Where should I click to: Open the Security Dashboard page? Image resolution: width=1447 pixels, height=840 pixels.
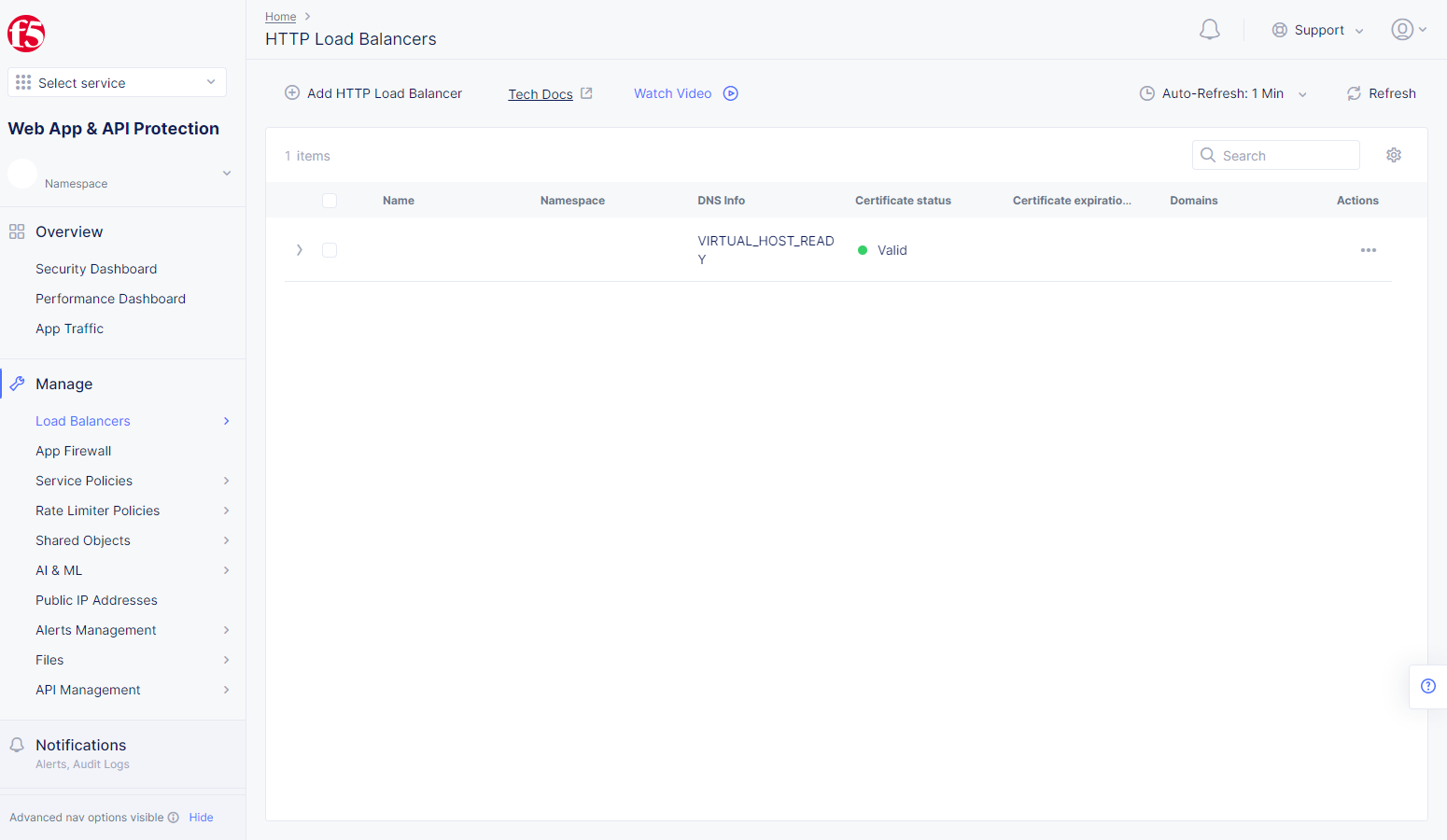click(96, 269)
